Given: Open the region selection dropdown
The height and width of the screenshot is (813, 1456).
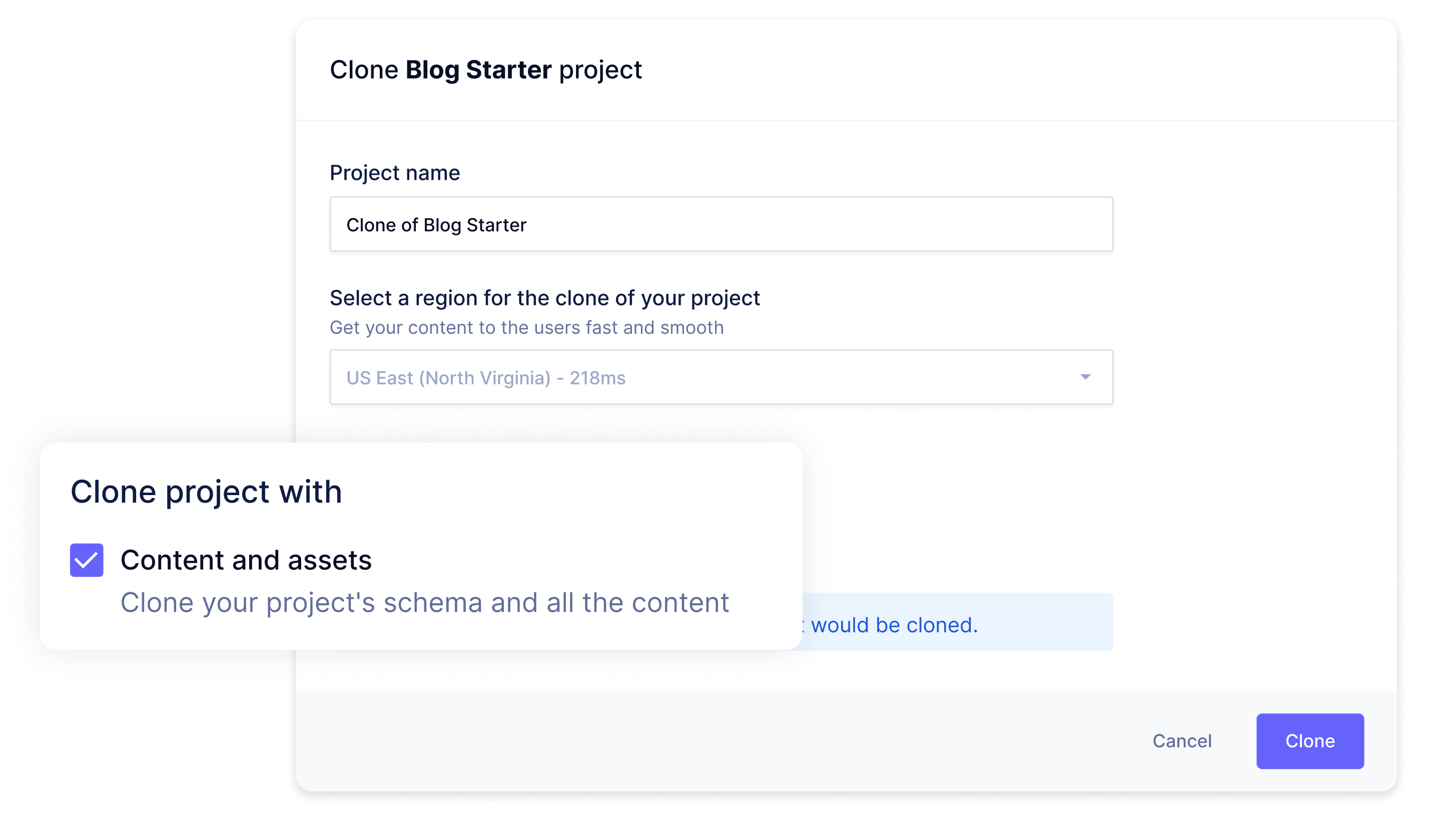Looking at the screenshot, I should [720, 377].
